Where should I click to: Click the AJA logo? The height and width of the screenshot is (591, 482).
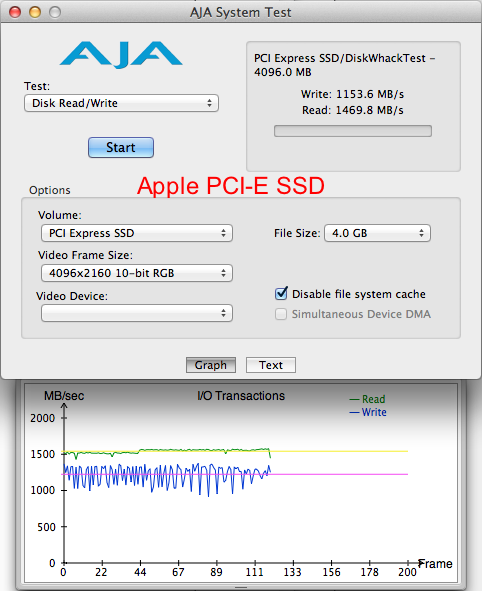coord(121,55)
